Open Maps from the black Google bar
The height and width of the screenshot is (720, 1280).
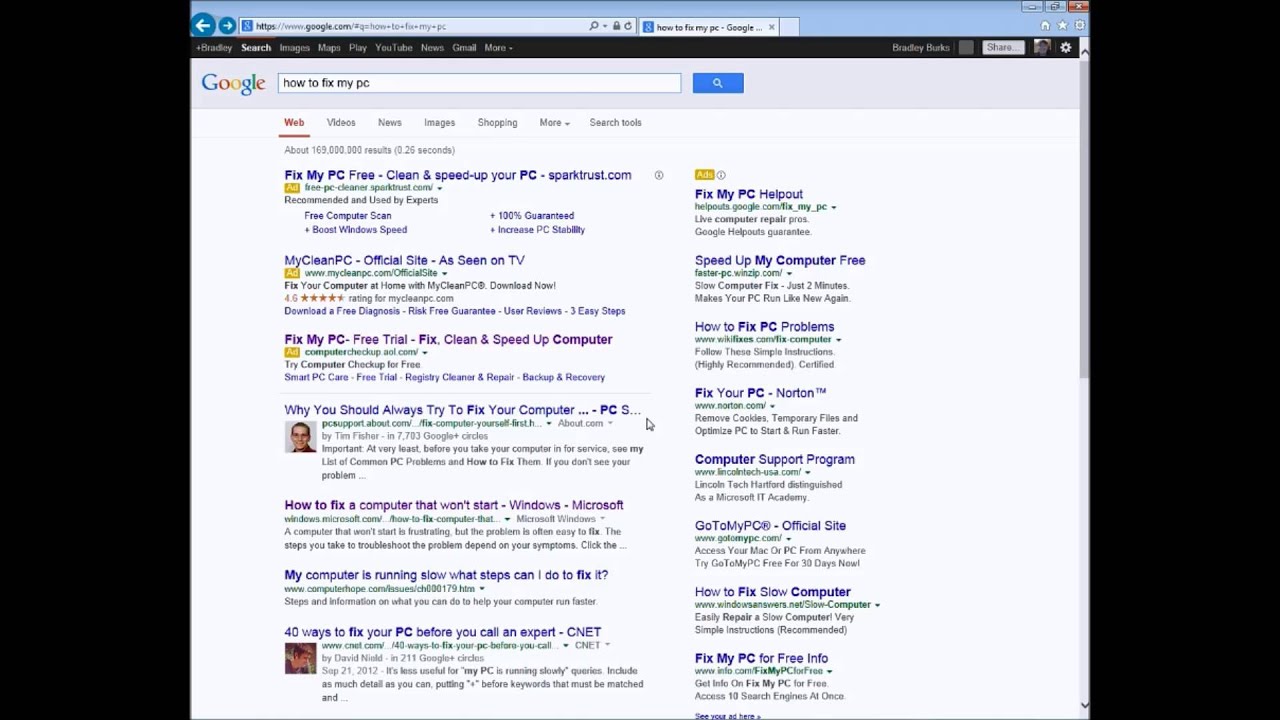(x=329, y=47)
